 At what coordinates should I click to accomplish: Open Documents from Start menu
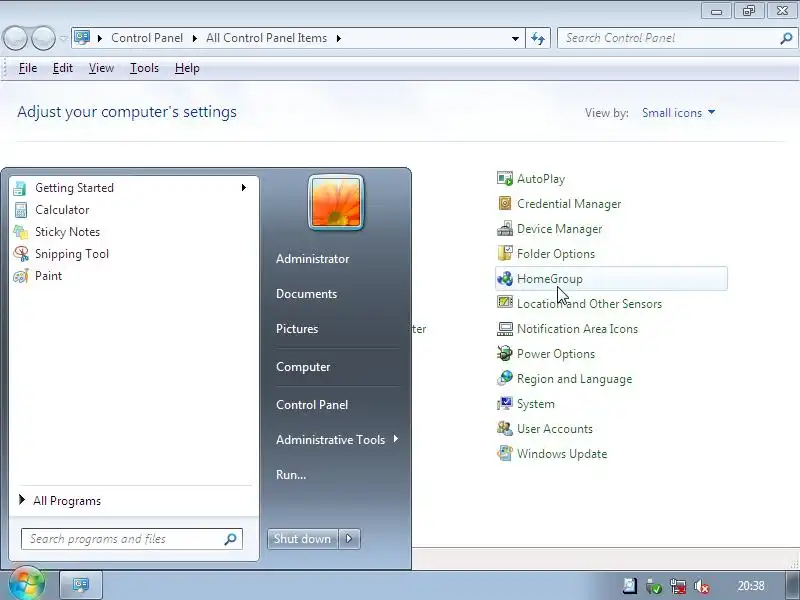coord(306,294)
